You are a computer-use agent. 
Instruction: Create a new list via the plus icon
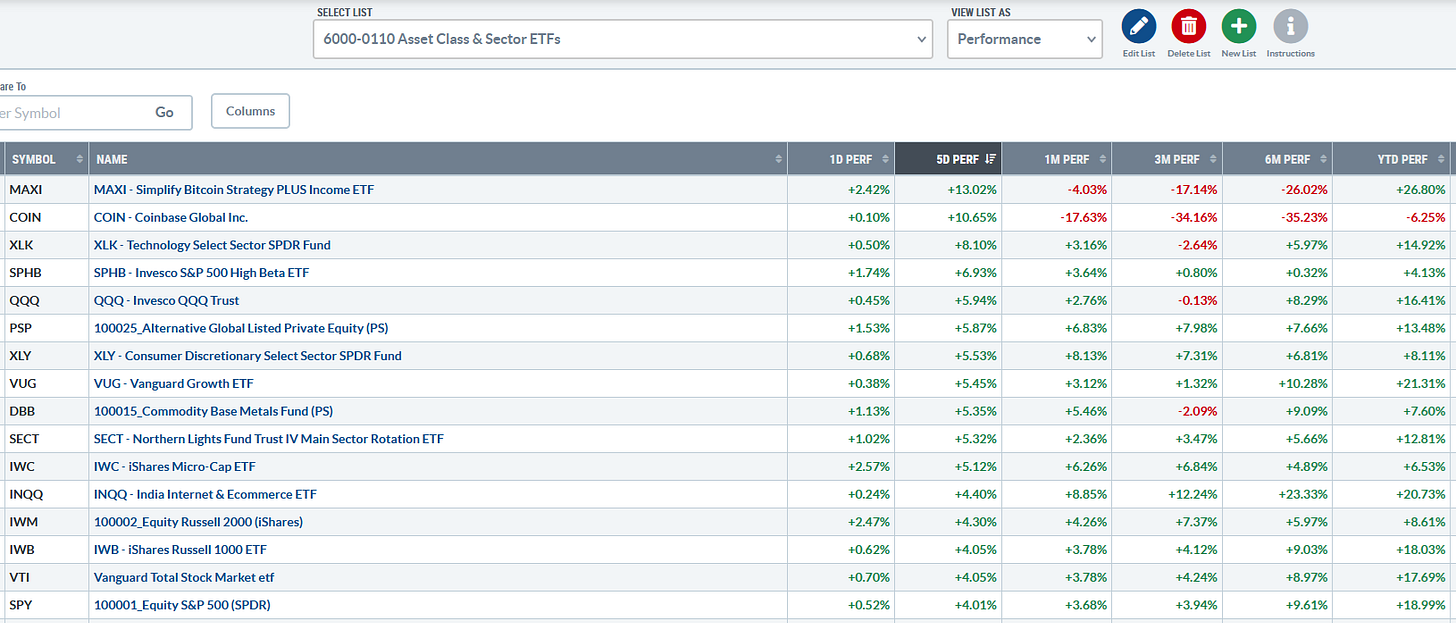1238,27
